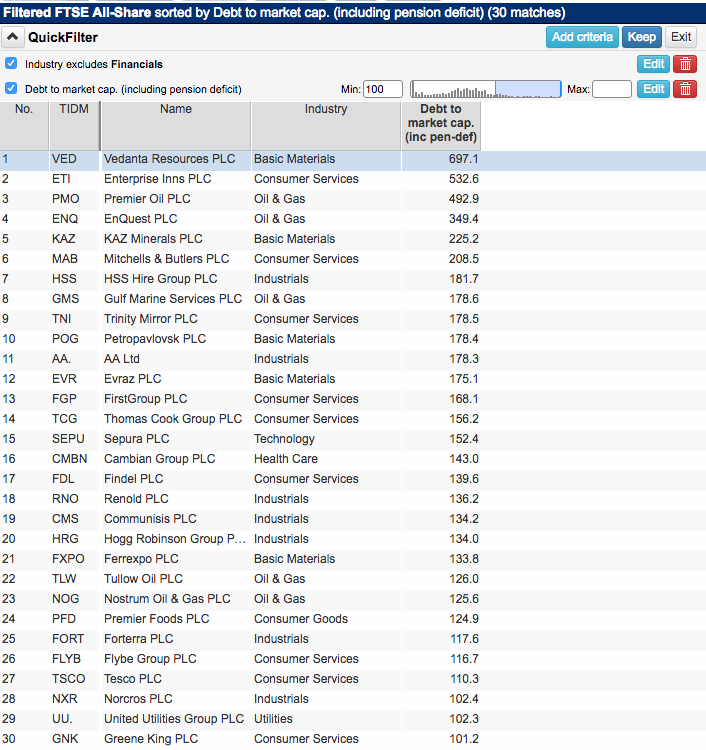This screenshot has width=706, height=750.
Task: Sort by Debt to market cap header
Action: coord(441,126)
